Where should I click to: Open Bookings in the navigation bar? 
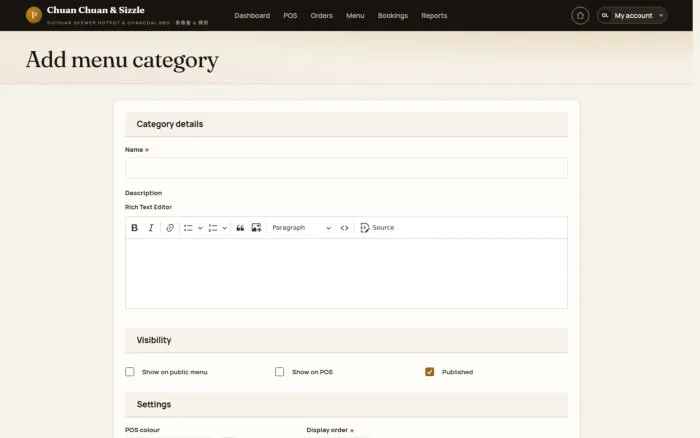(393, 16)
